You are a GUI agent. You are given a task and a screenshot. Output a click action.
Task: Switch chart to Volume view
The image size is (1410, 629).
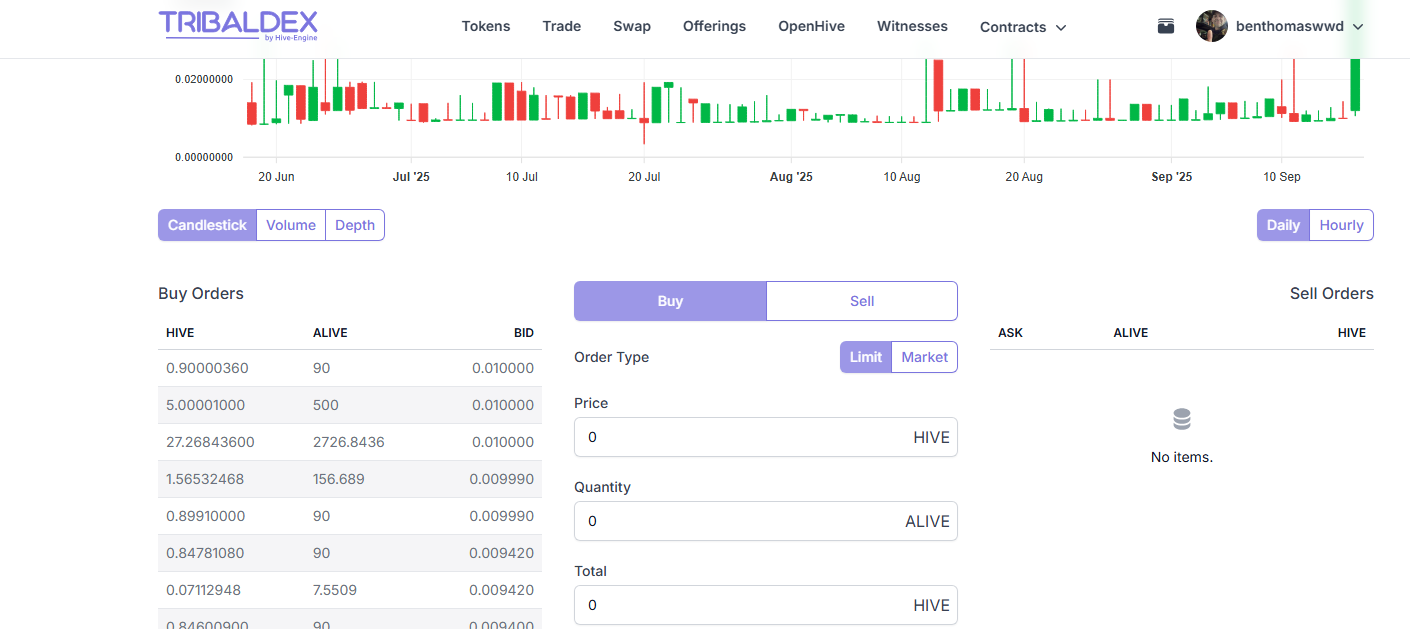[x=291, y=225]
